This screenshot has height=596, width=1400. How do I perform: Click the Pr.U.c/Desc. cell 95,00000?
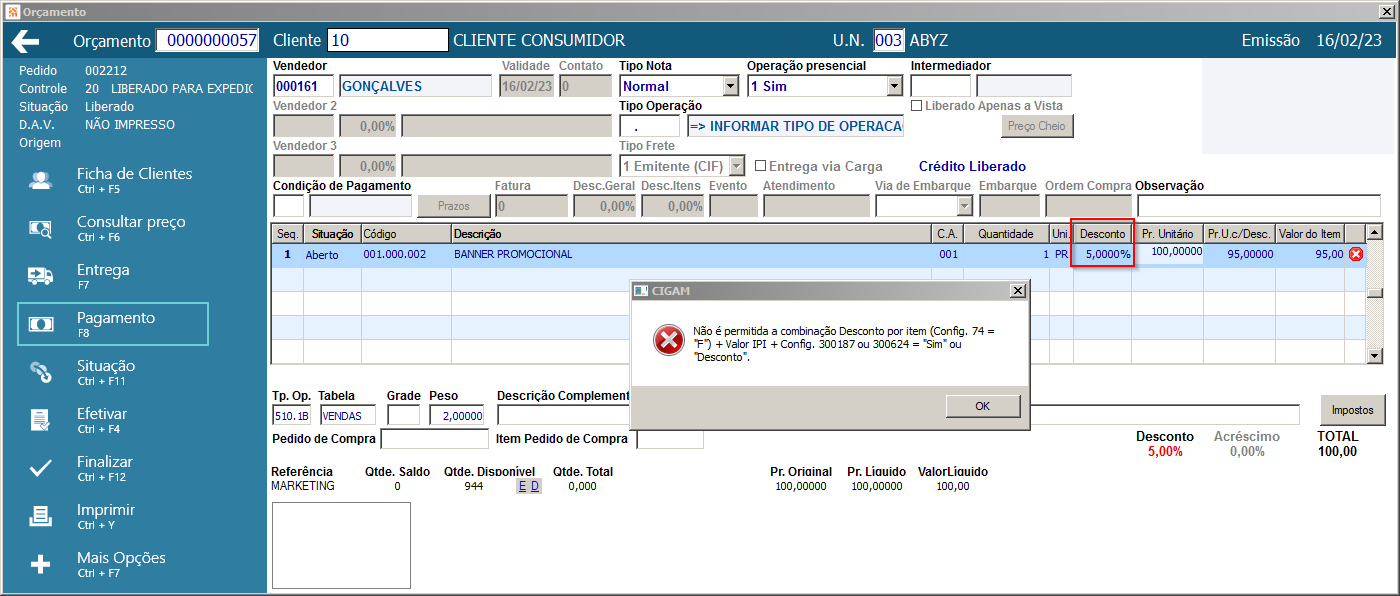1239,254
